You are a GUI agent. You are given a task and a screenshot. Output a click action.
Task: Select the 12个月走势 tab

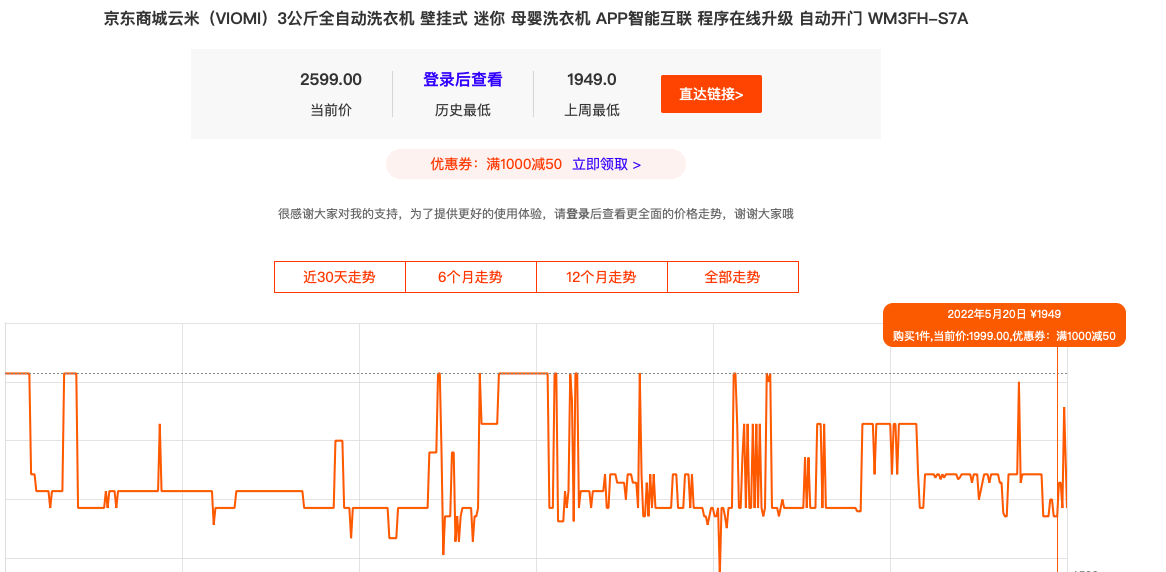coord(602,277)
